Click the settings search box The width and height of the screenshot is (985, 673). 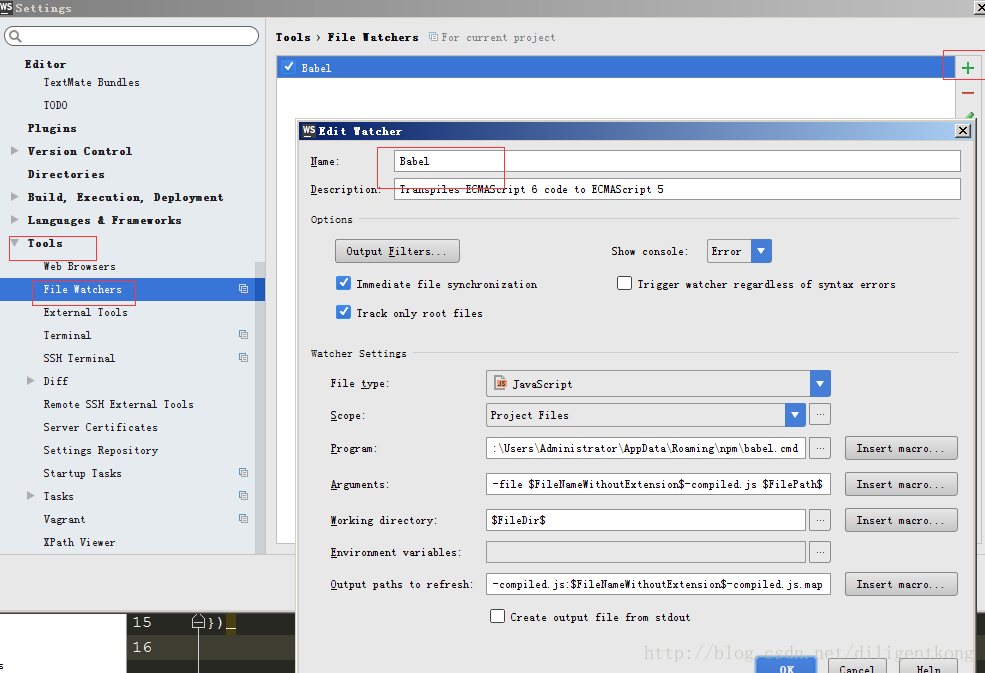(131, 36)
